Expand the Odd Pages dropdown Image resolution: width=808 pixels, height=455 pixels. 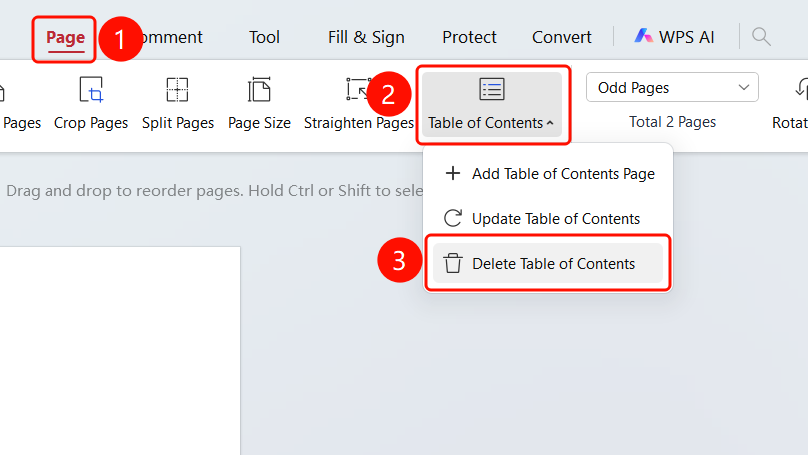point(672,88)
